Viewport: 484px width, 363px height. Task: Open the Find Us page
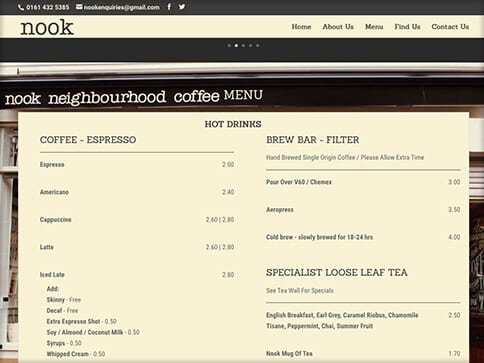407,27
